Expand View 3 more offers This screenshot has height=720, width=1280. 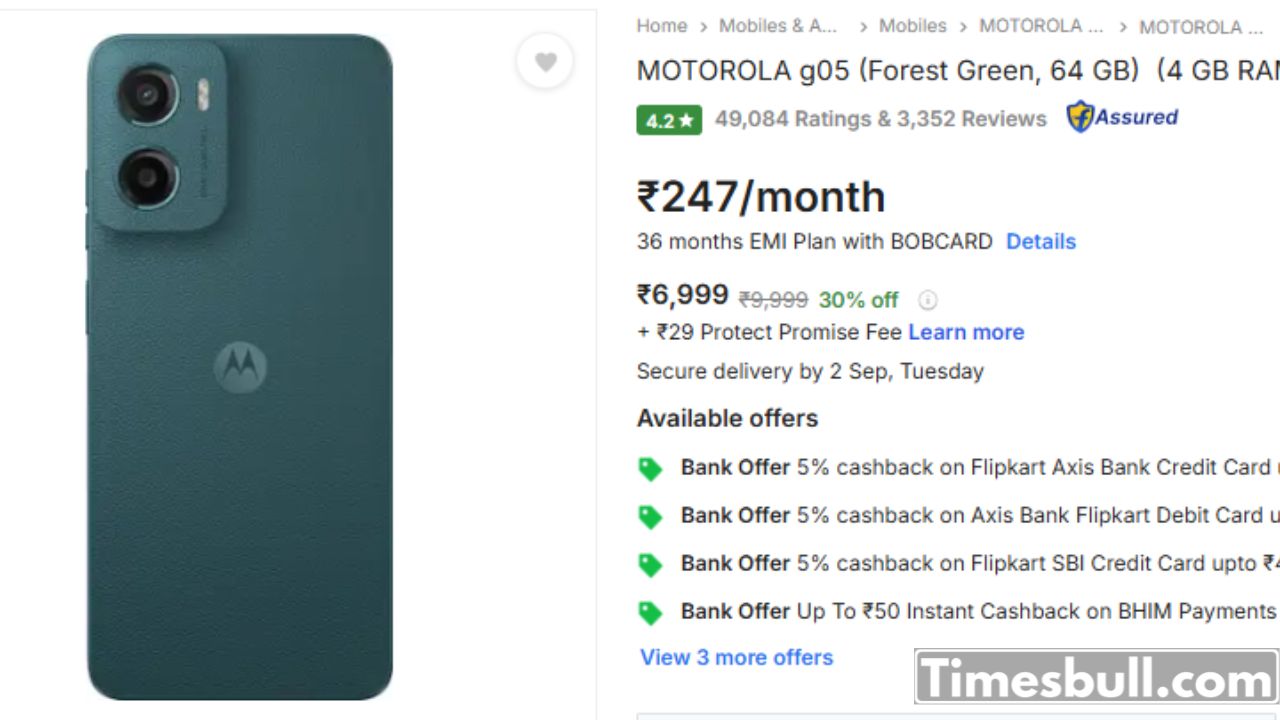pyautogui.click(x=736, y=657)
